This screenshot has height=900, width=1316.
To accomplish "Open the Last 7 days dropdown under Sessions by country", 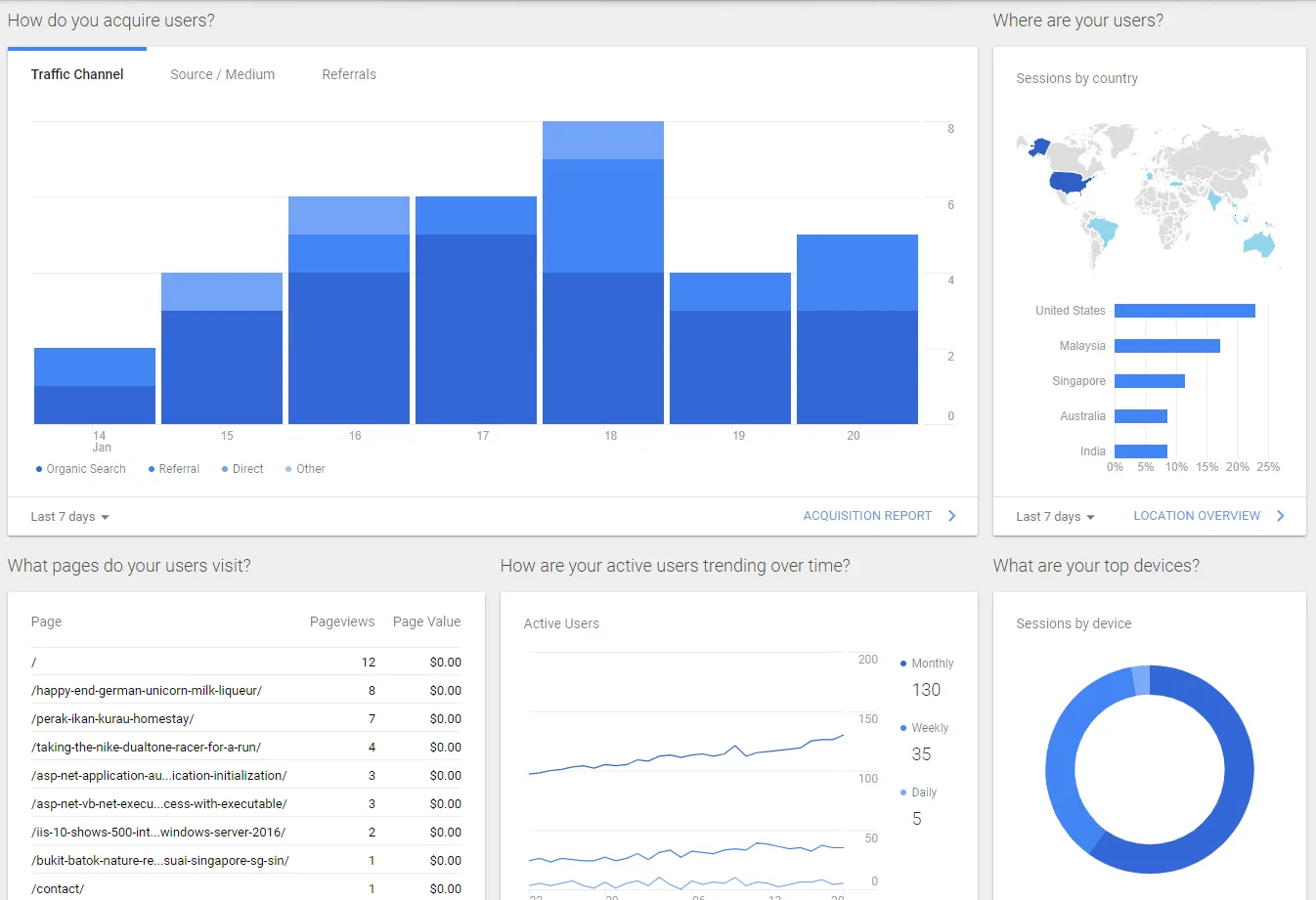I will [x=1055, y=517].
